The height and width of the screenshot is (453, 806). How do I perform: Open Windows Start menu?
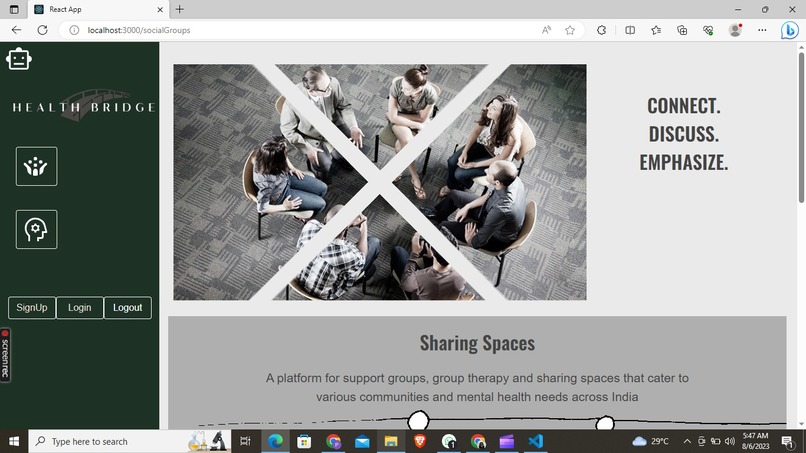pyautogui.click(x=14, y=441)
